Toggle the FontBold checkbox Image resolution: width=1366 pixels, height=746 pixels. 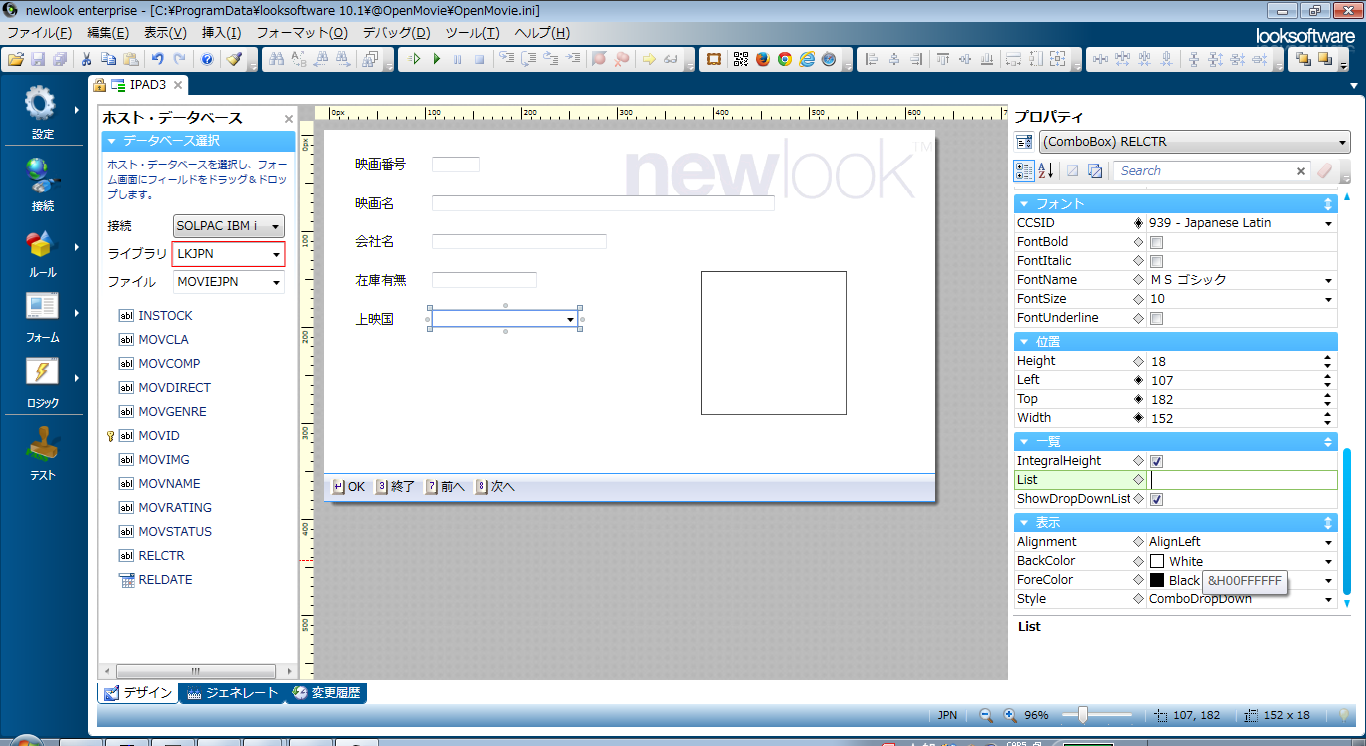[x=1156, y=242]
